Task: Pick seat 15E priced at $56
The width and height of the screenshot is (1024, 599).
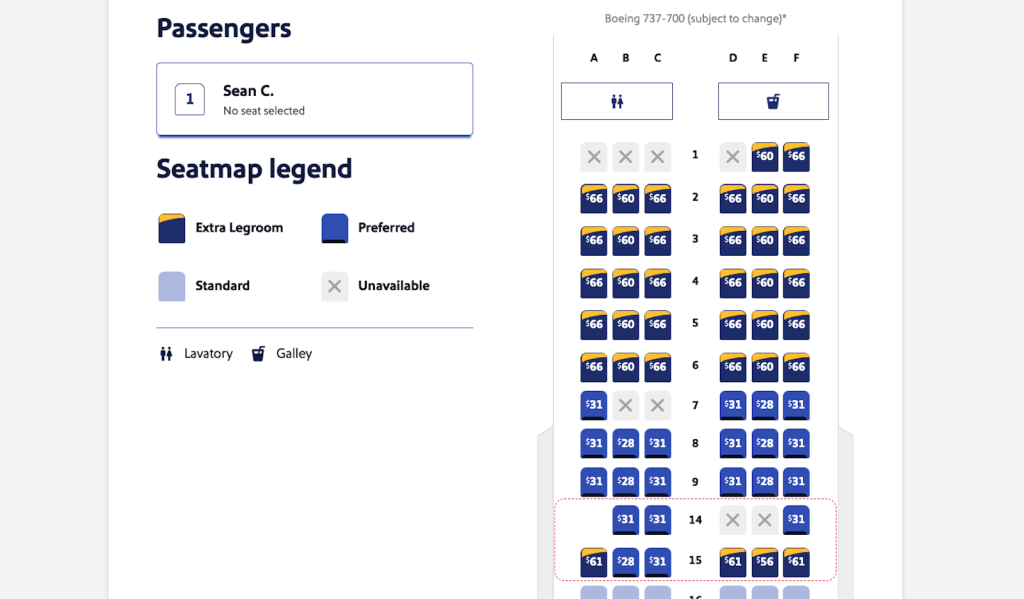Action: click(765, 562)
